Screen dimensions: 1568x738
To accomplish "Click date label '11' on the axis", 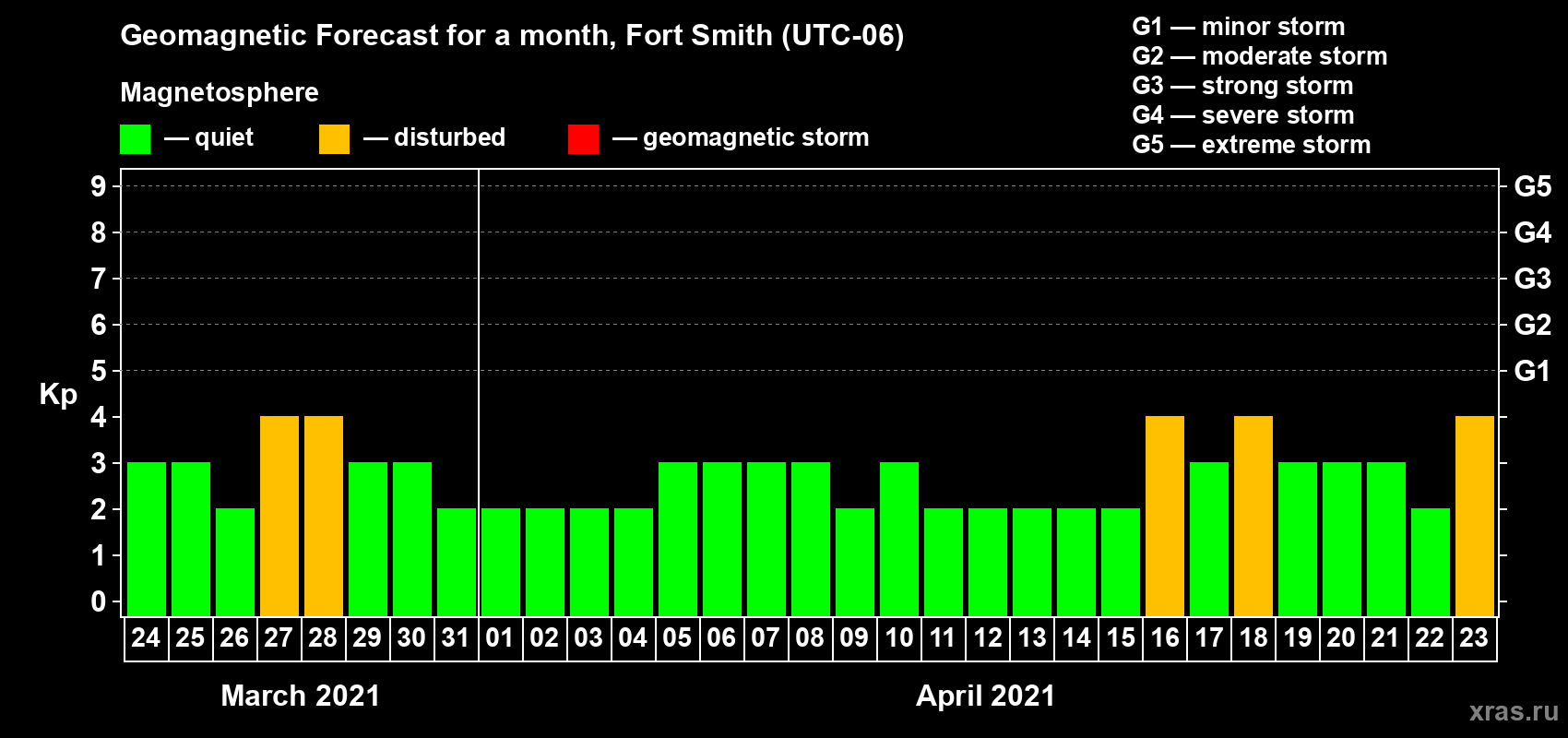I will [943, 638].
